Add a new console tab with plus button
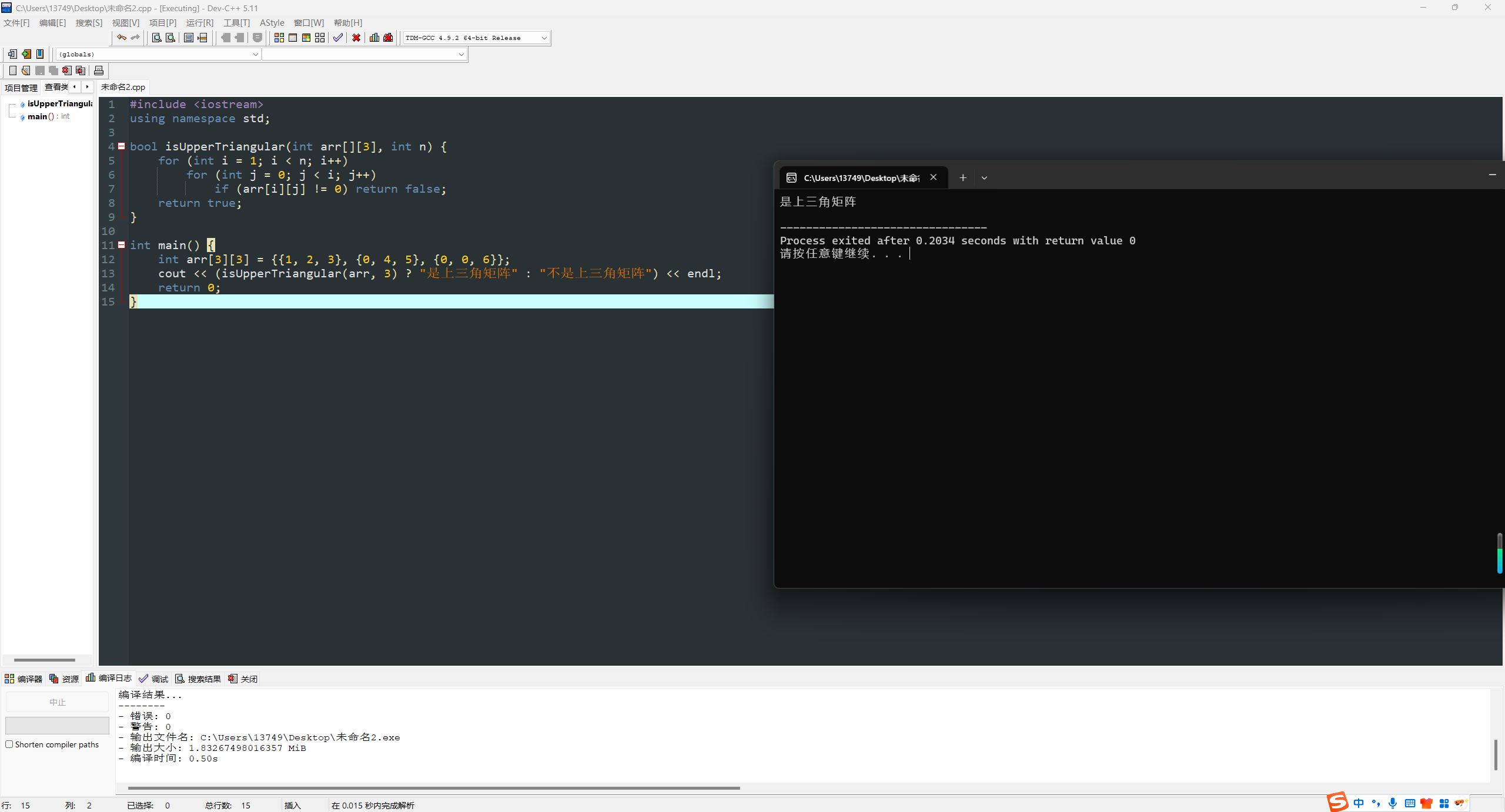Viewport: 1505px width, 812px height. tap(963, 177)
